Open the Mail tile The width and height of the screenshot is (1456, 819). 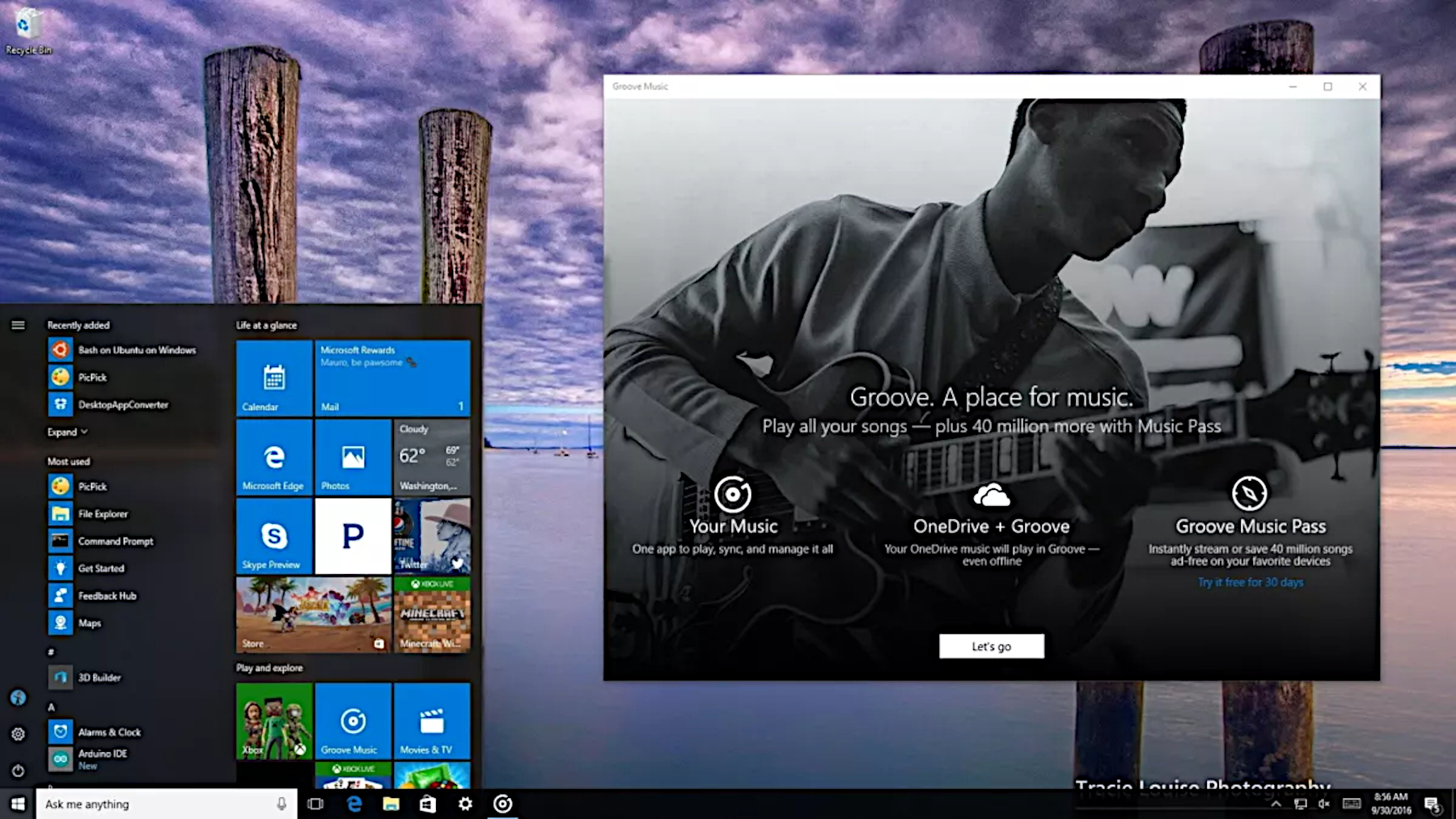[392, 378]
